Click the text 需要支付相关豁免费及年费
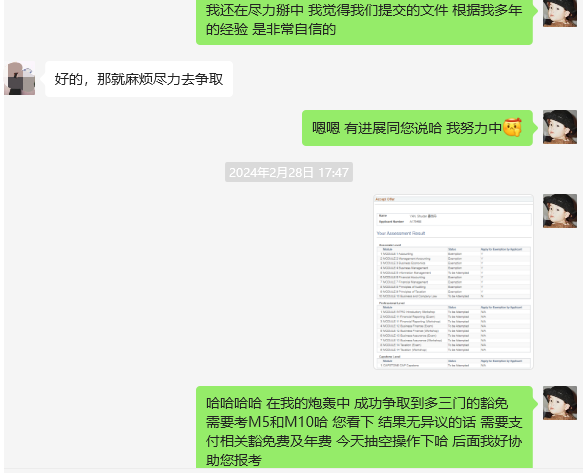 pyautogui.click(x=364, y=432)
